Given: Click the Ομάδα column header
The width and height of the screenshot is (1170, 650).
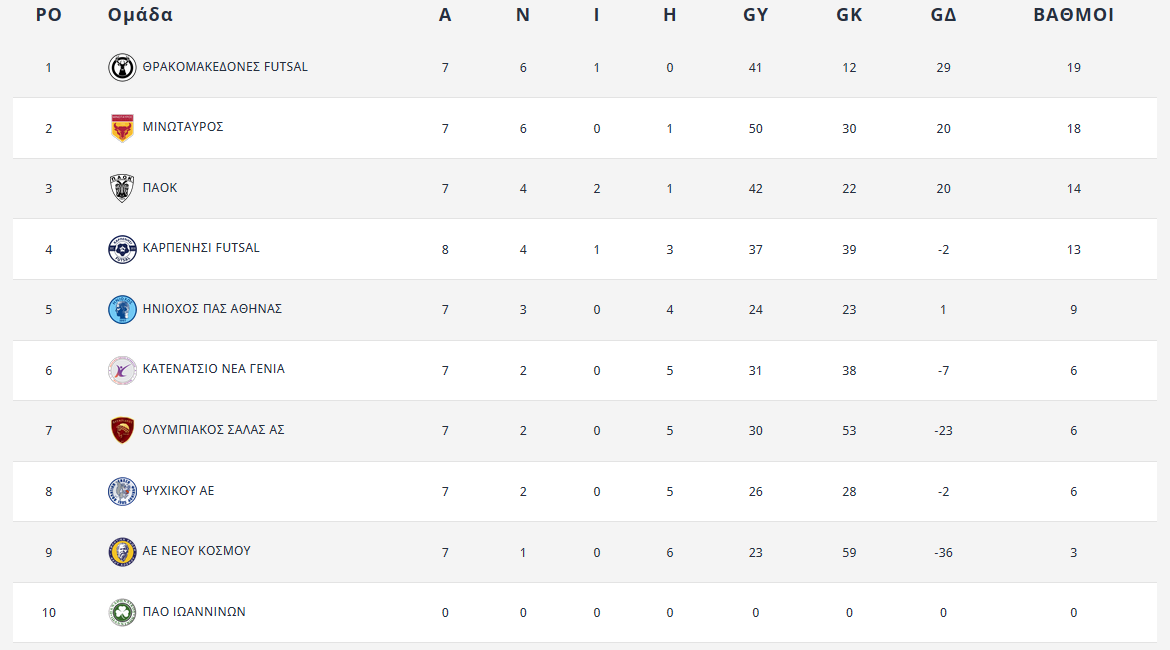Looking at the screenshot, I should [140, 15].
